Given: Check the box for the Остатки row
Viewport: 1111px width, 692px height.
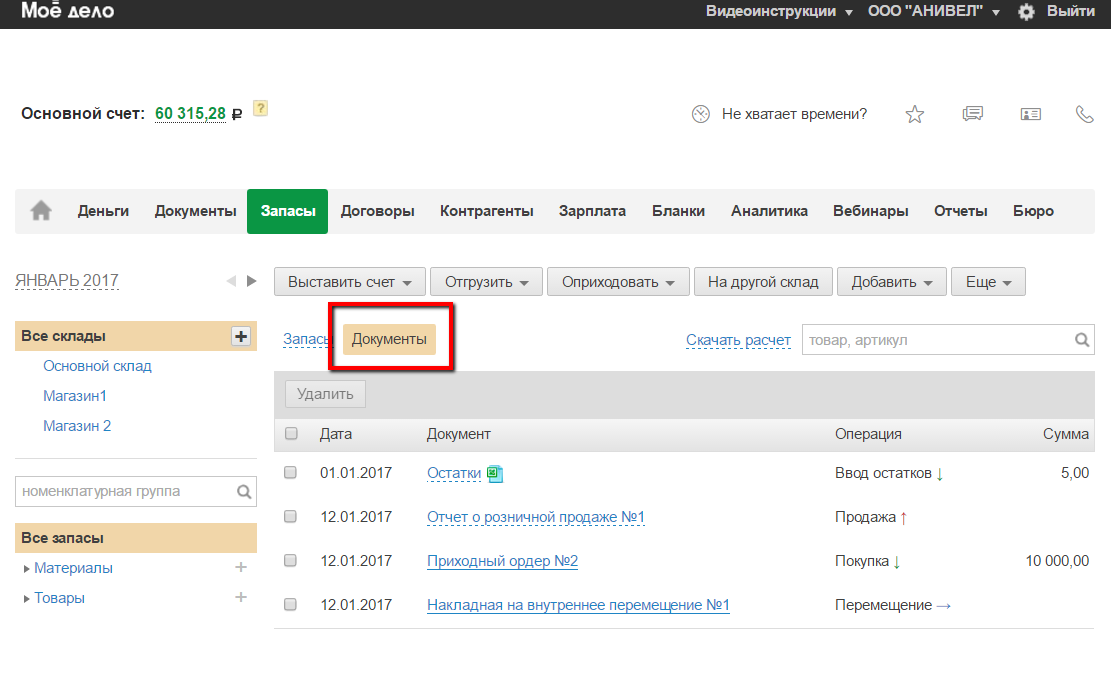Looking at the screenshot, I should (x=291, y=473).
